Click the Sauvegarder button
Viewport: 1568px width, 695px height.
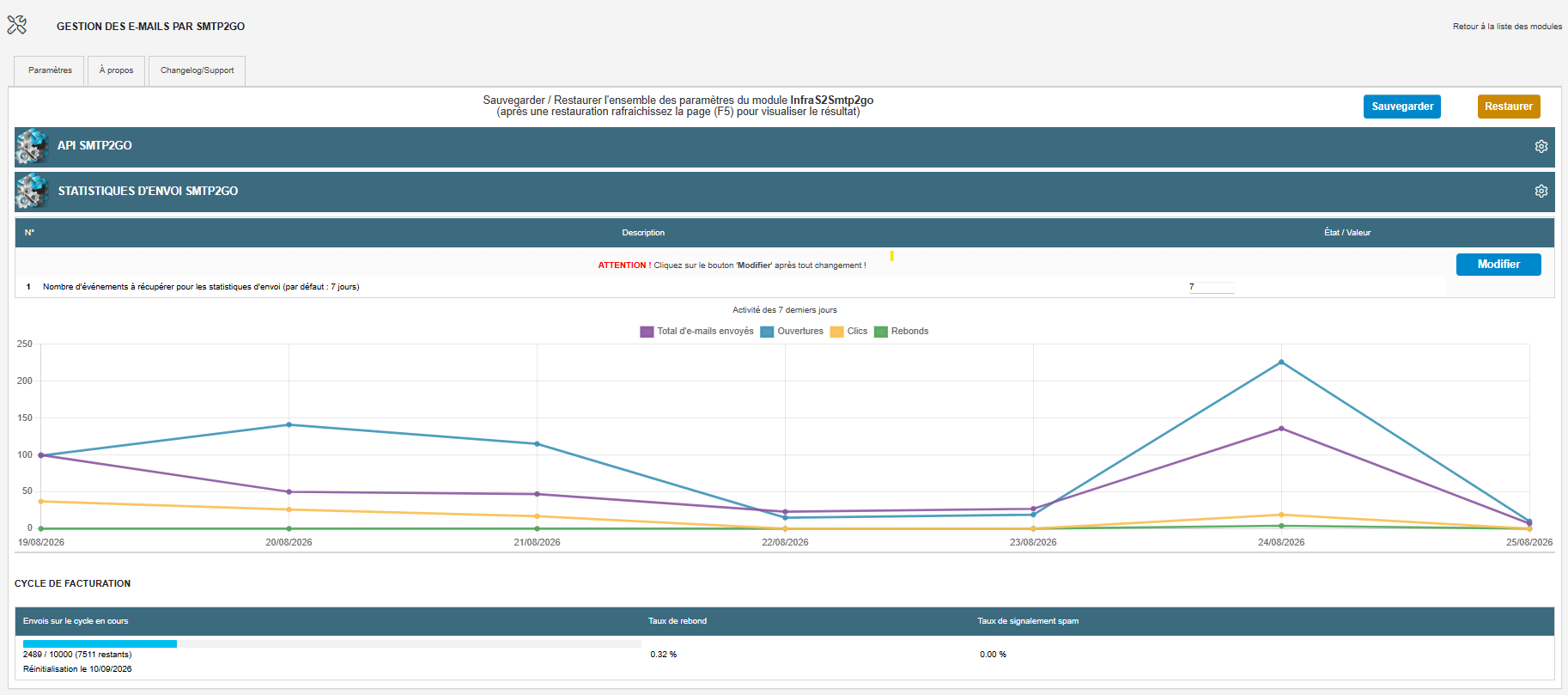coord(1402,107)
